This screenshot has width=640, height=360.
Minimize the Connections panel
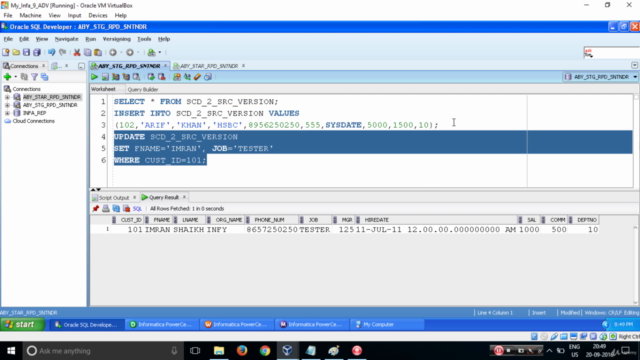point(81,66)
